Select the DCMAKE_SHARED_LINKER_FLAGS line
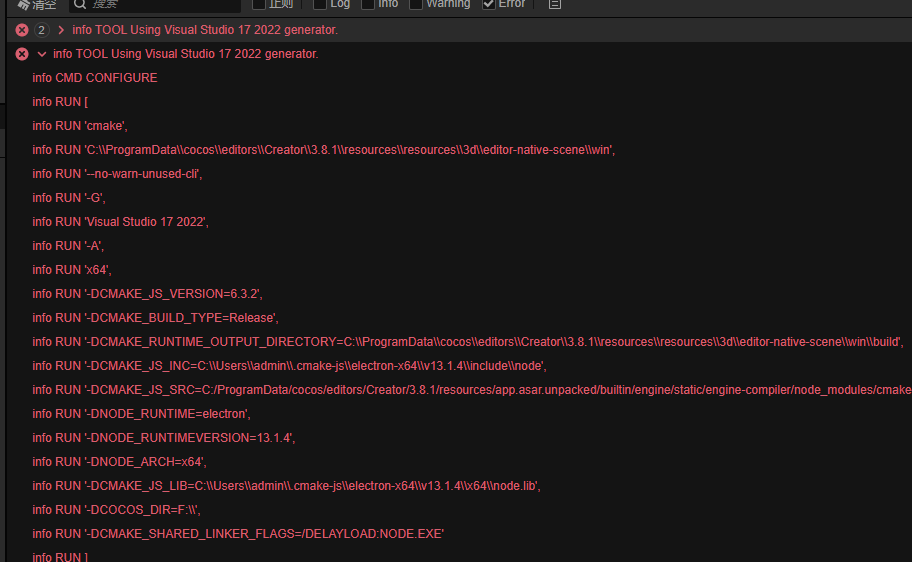 coord(238,533)
